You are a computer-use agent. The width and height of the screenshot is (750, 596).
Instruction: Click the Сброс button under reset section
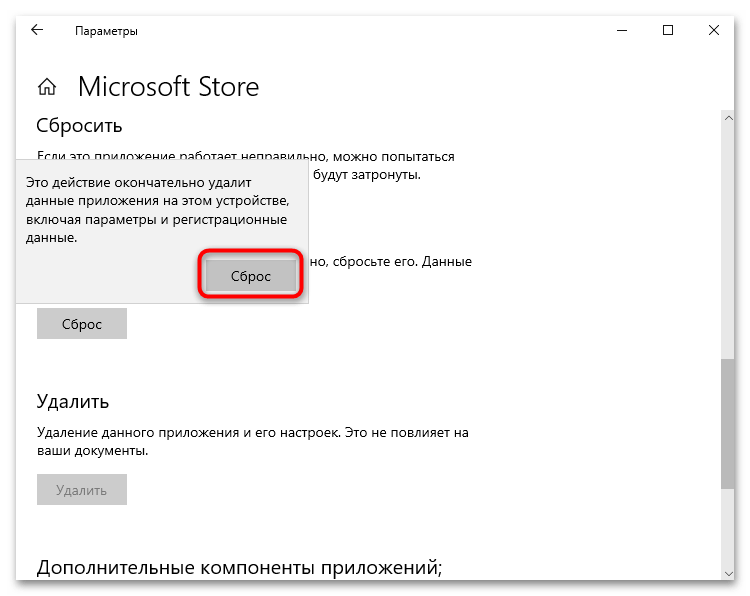coord(82,324)
